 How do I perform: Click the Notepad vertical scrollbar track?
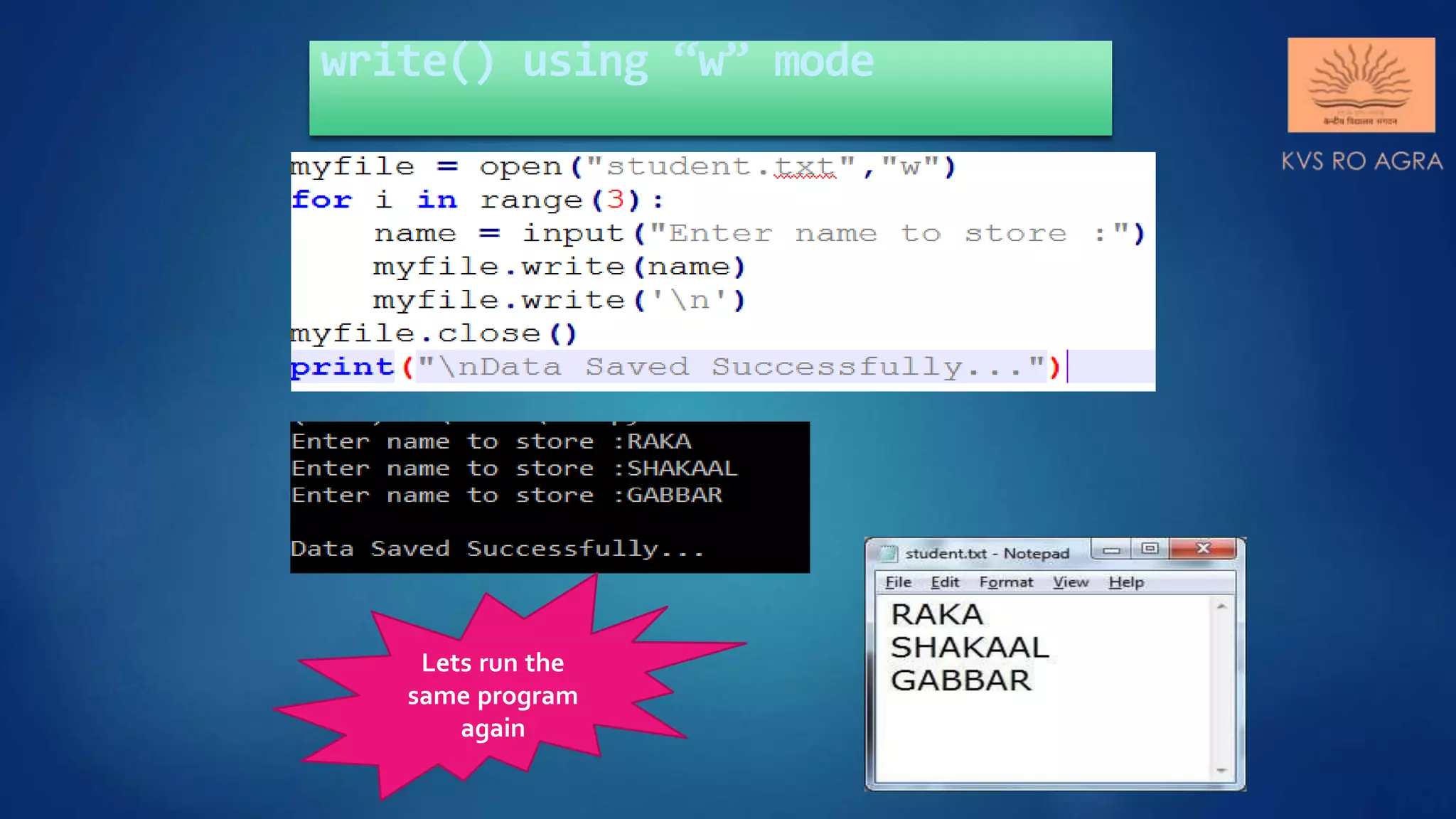[1221, 688]
